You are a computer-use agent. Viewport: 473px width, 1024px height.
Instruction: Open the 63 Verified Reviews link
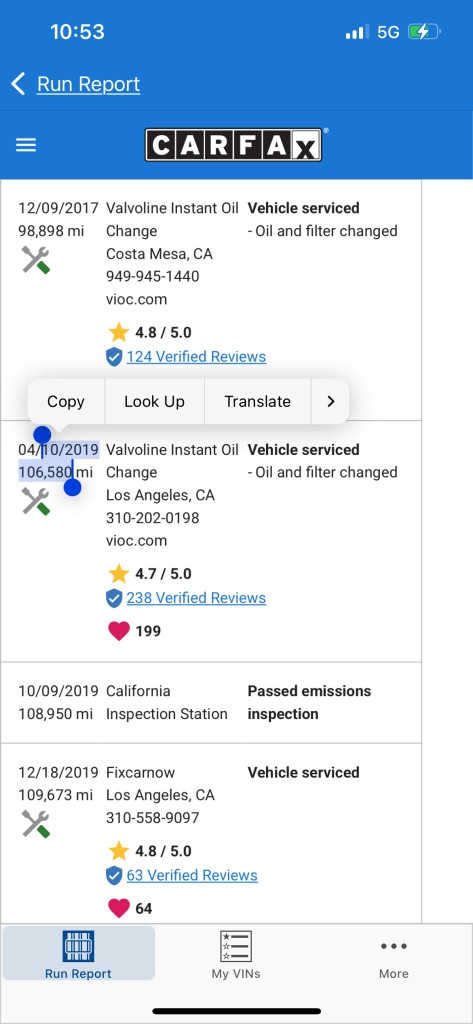(192, 875)
